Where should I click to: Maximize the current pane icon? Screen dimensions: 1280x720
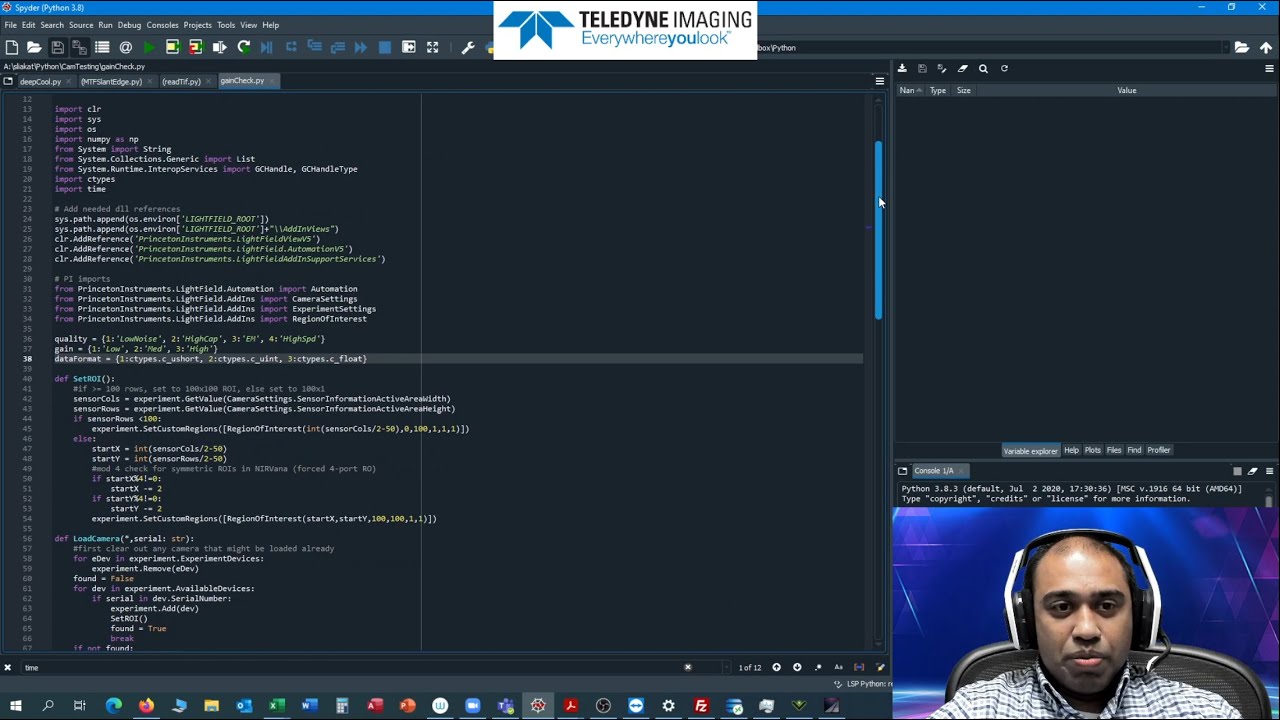(408, 47)
